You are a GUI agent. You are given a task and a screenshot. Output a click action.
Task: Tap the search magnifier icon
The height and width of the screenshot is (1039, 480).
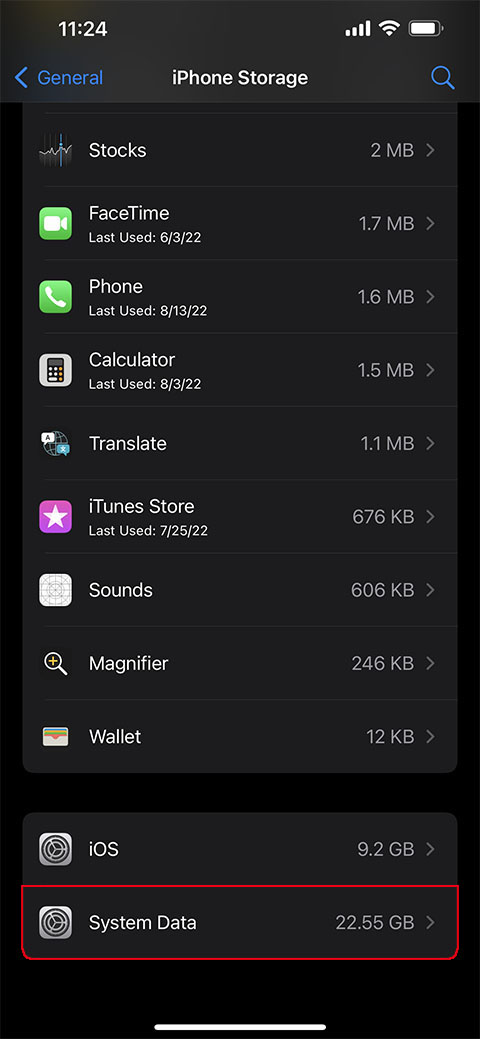[443, 78]
